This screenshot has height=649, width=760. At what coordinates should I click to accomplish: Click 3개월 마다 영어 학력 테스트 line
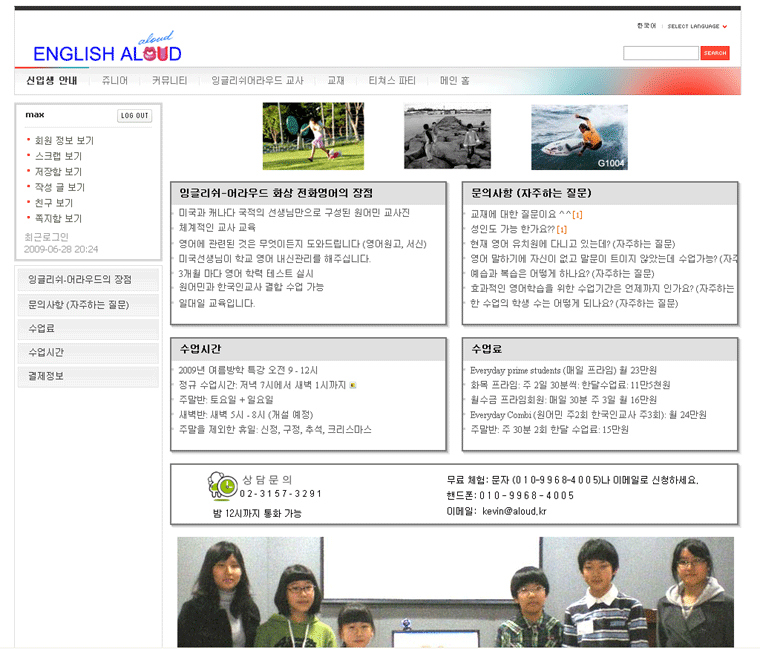pos(246,273)
